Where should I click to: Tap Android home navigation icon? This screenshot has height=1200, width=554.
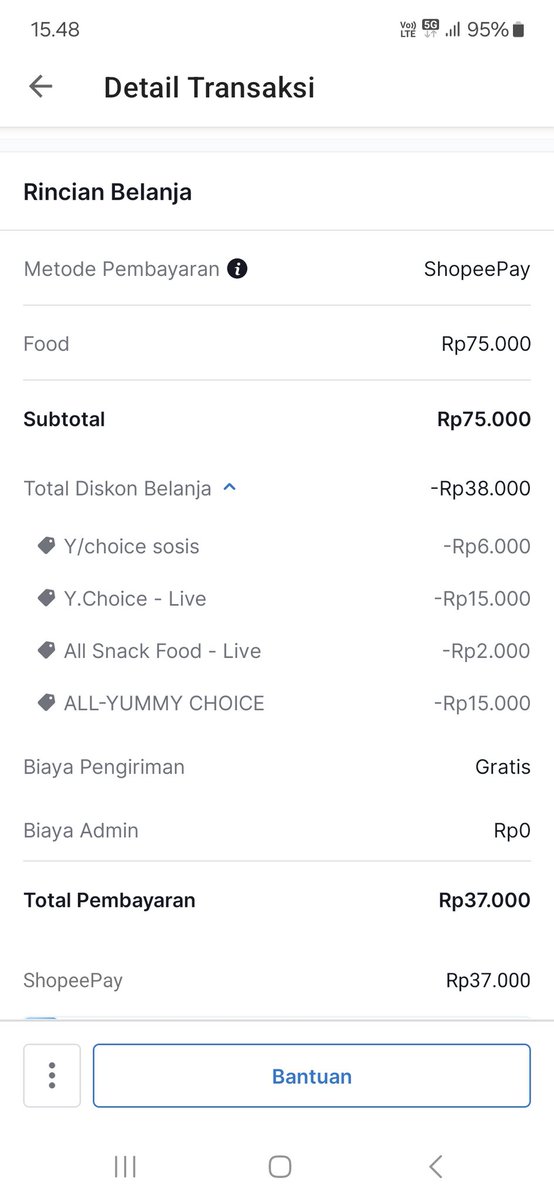pos(280,1166)
